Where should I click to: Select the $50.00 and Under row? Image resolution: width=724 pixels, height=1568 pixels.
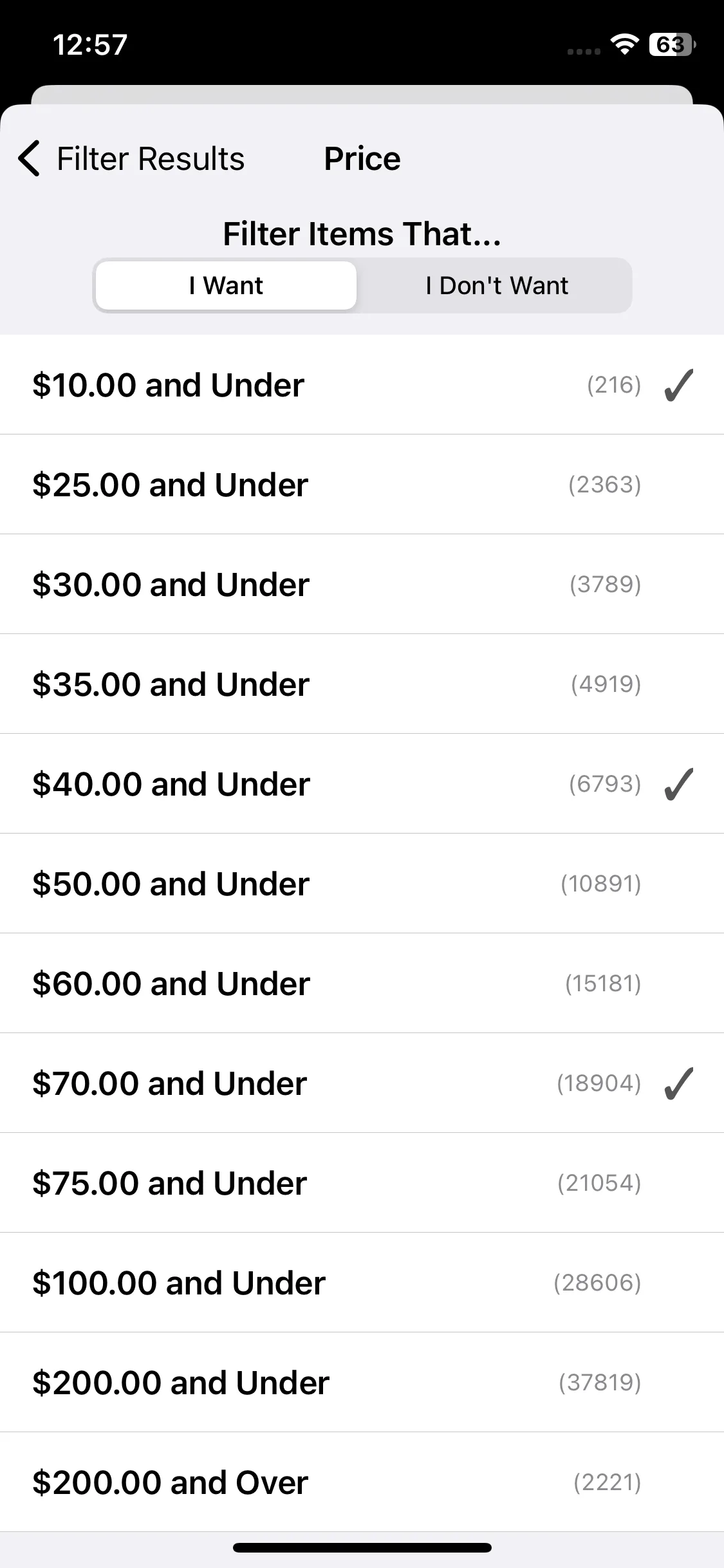click(362, 884)
